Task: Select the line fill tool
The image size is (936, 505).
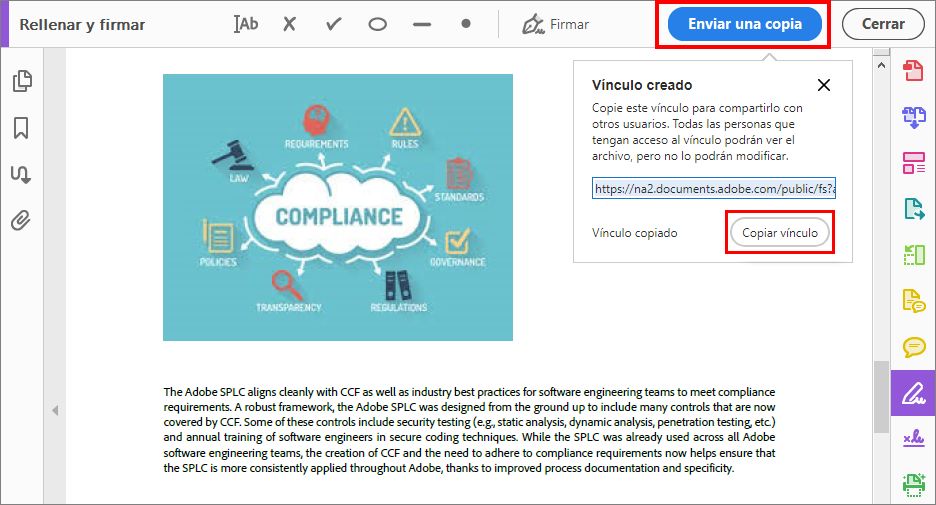Action: (x=422, y=24)
